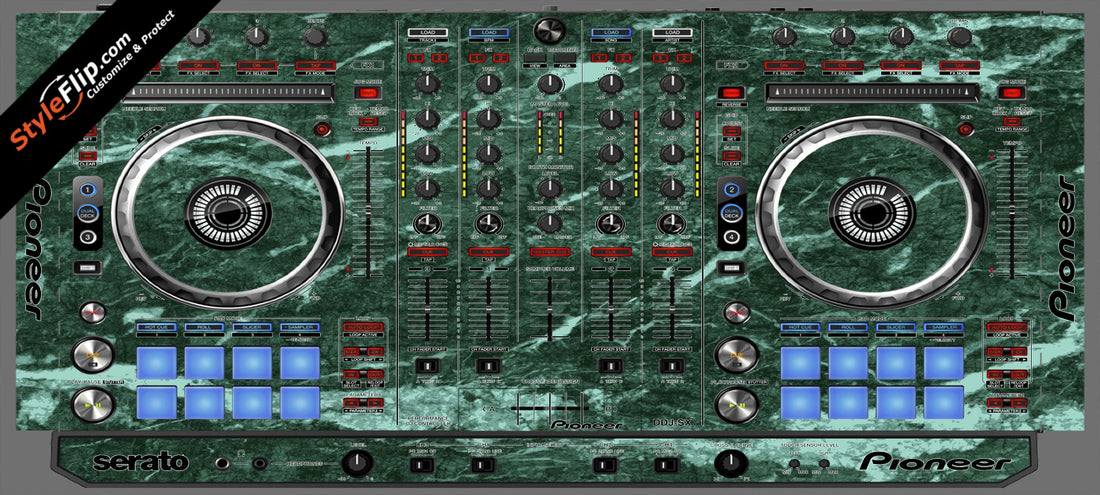Click the channel 1 FILTER knob
This screenshot has height=495, width=1100.
pos(488,224)
